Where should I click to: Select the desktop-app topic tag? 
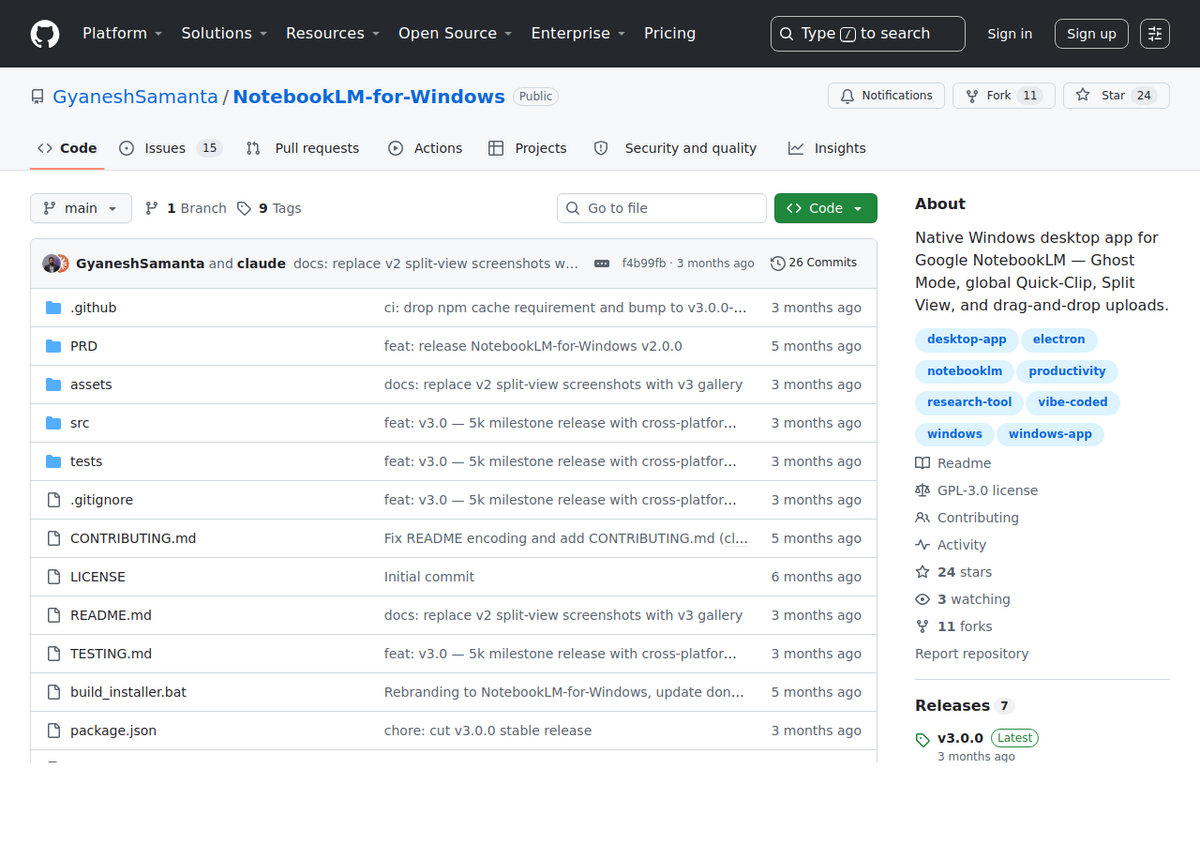tap(967, 340)
